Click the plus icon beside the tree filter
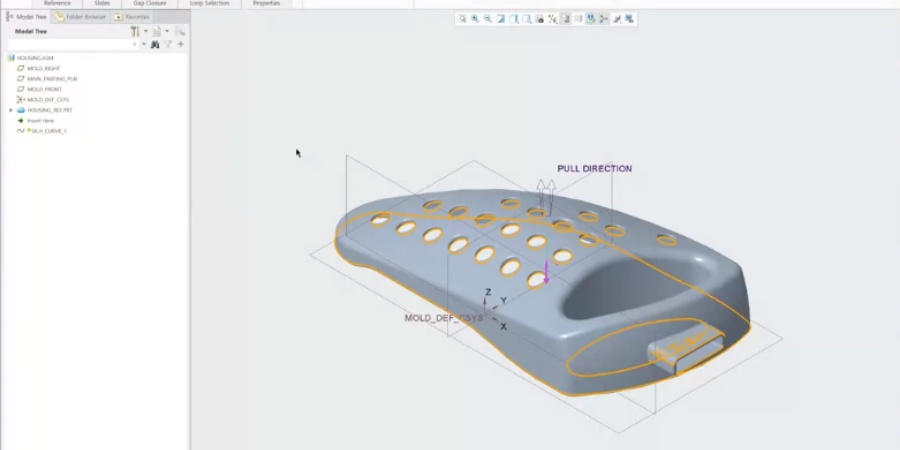900x450 pixels. (x=181, y=44)
